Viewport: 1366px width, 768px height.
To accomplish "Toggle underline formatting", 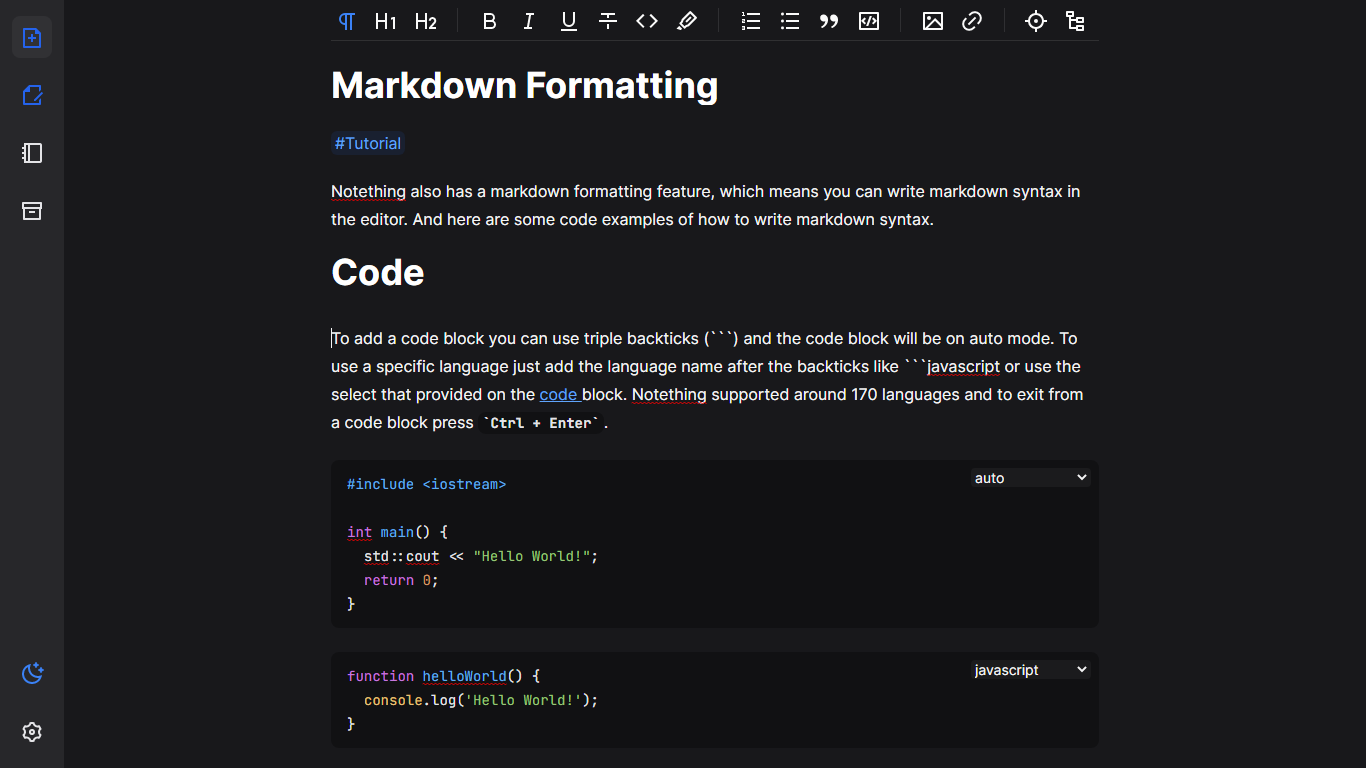I will point(568,21).
